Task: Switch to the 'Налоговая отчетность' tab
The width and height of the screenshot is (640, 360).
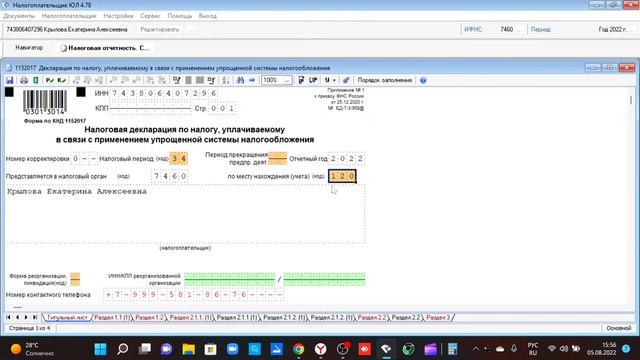Action: pos(105,48)
